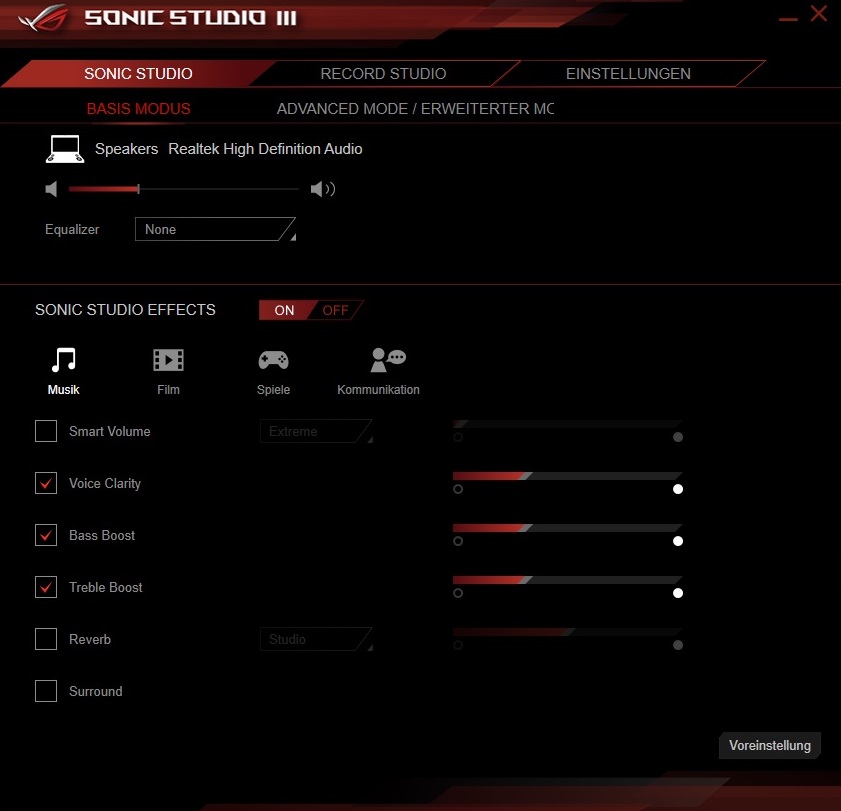Switch Sonic Studio Effects to OFF
The image size is (841, 811).
(336, 310)
